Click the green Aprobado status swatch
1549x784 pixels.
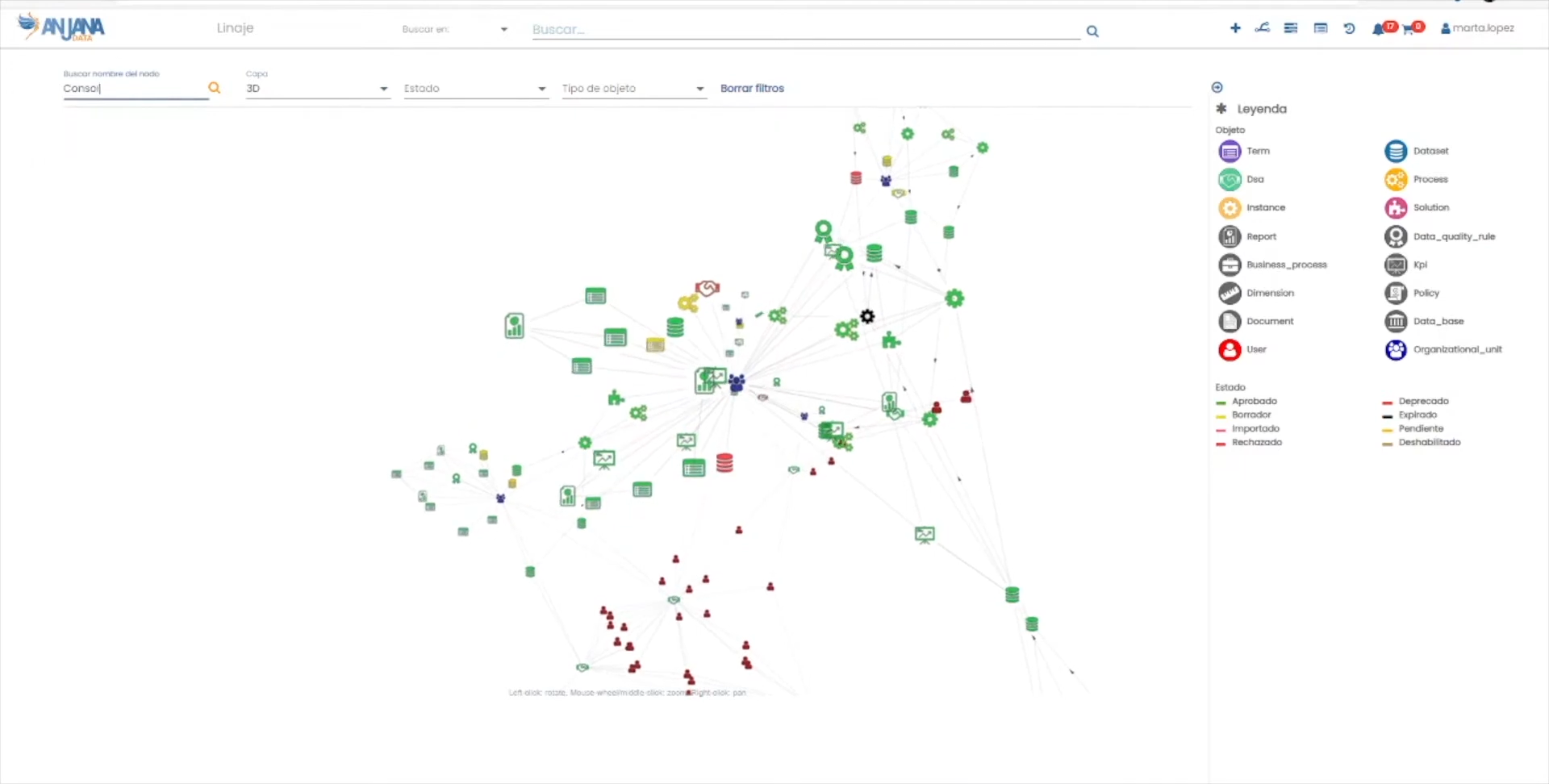tap(1221, 402)
